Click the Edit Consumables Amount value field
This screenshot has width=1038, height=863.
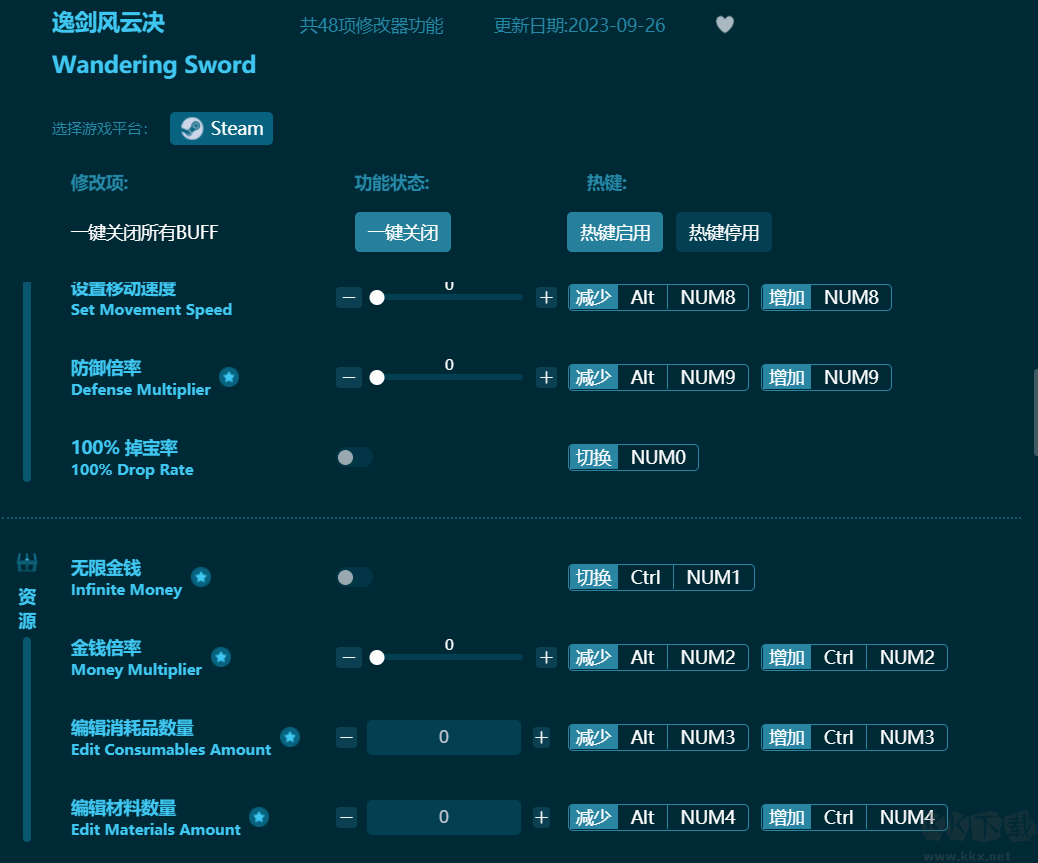click(x=444, y=737)
